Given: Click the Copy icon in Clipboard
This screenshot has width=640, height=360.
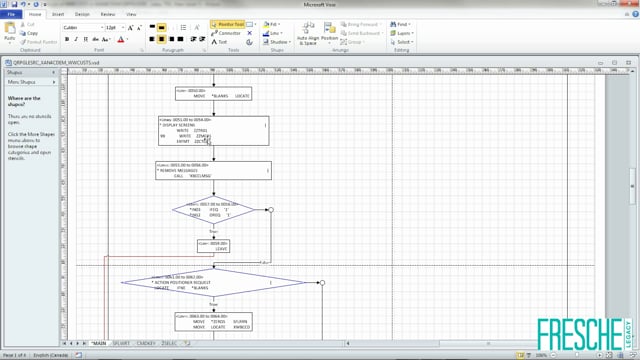Looking at the screenshot, I should pos(29,33).
